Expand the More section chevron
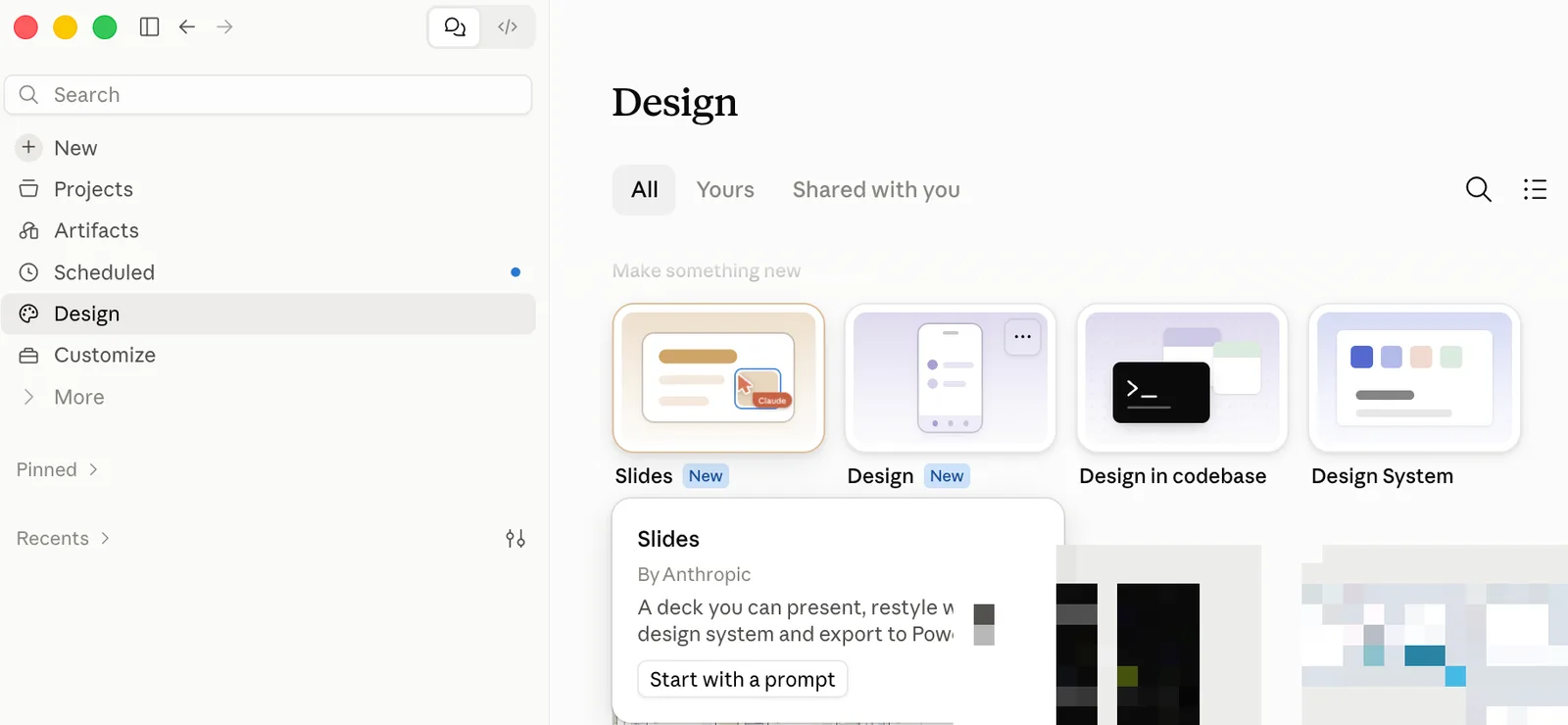 click(x=29, y=397)
